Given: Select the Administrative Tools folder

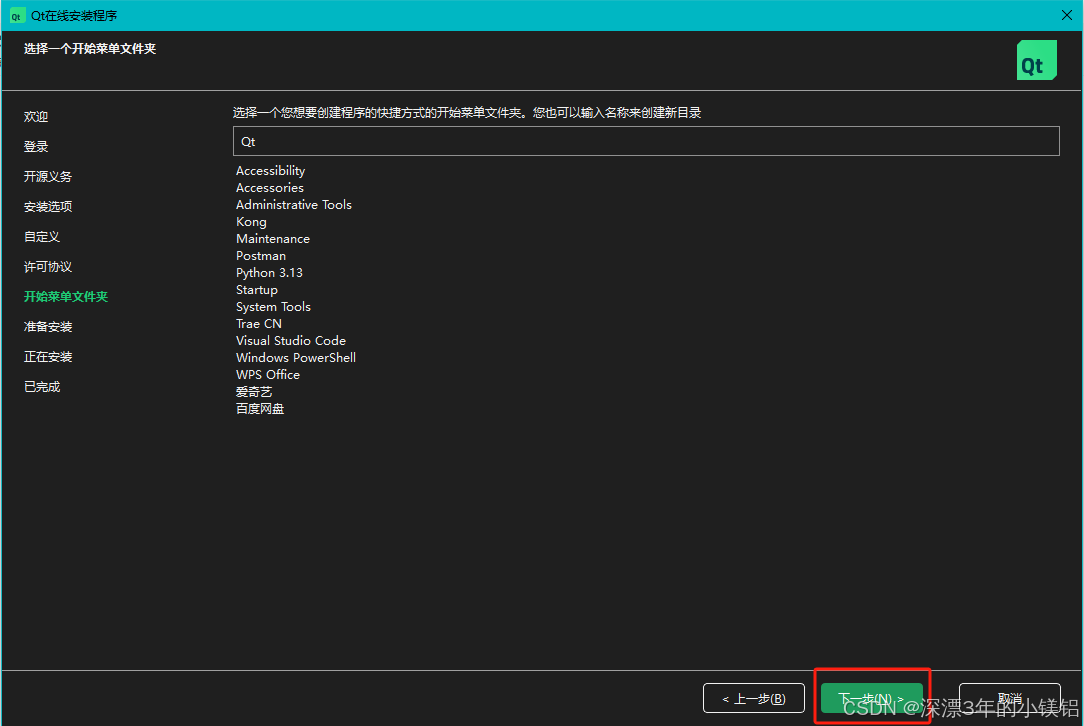Looking at the screenshot, I should [x=294, y=205].
